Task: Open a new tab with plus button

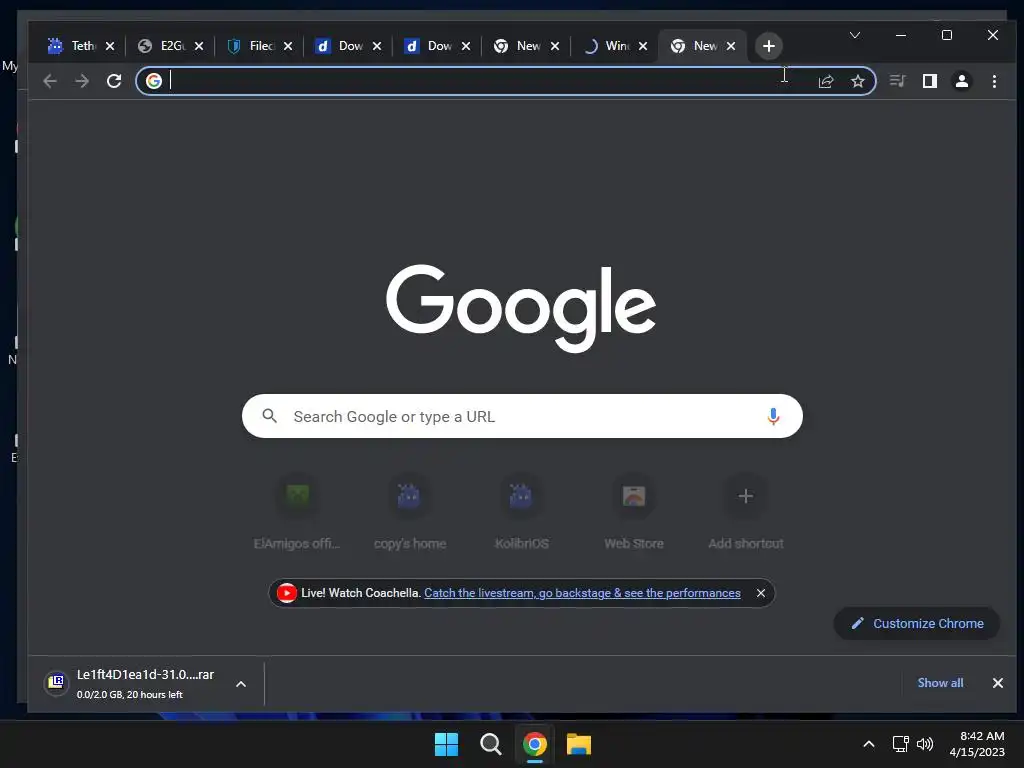Action: (x=769, y=46)
